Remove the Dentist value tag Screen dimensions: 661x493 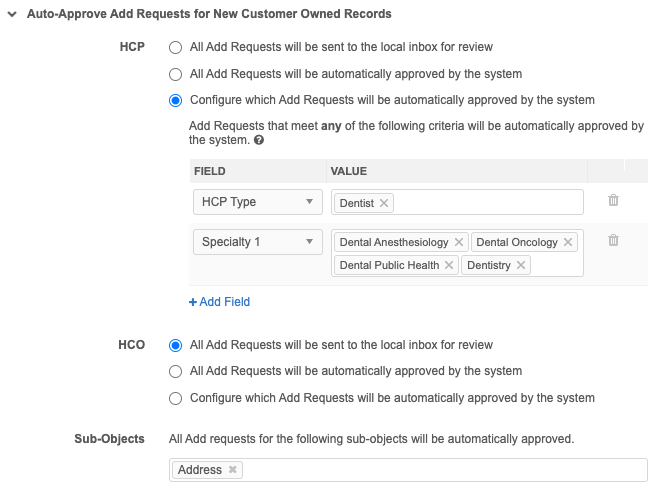point(384,203)
